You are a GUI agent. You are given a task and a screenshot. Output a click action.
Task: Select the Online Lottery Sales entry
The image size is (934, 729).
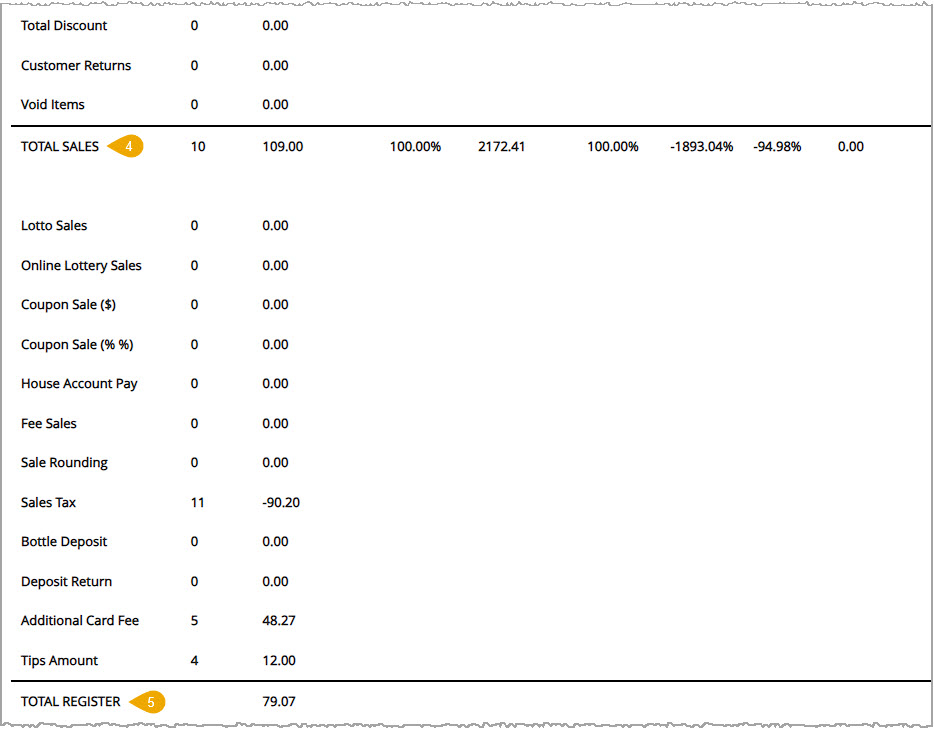[81, 265]
